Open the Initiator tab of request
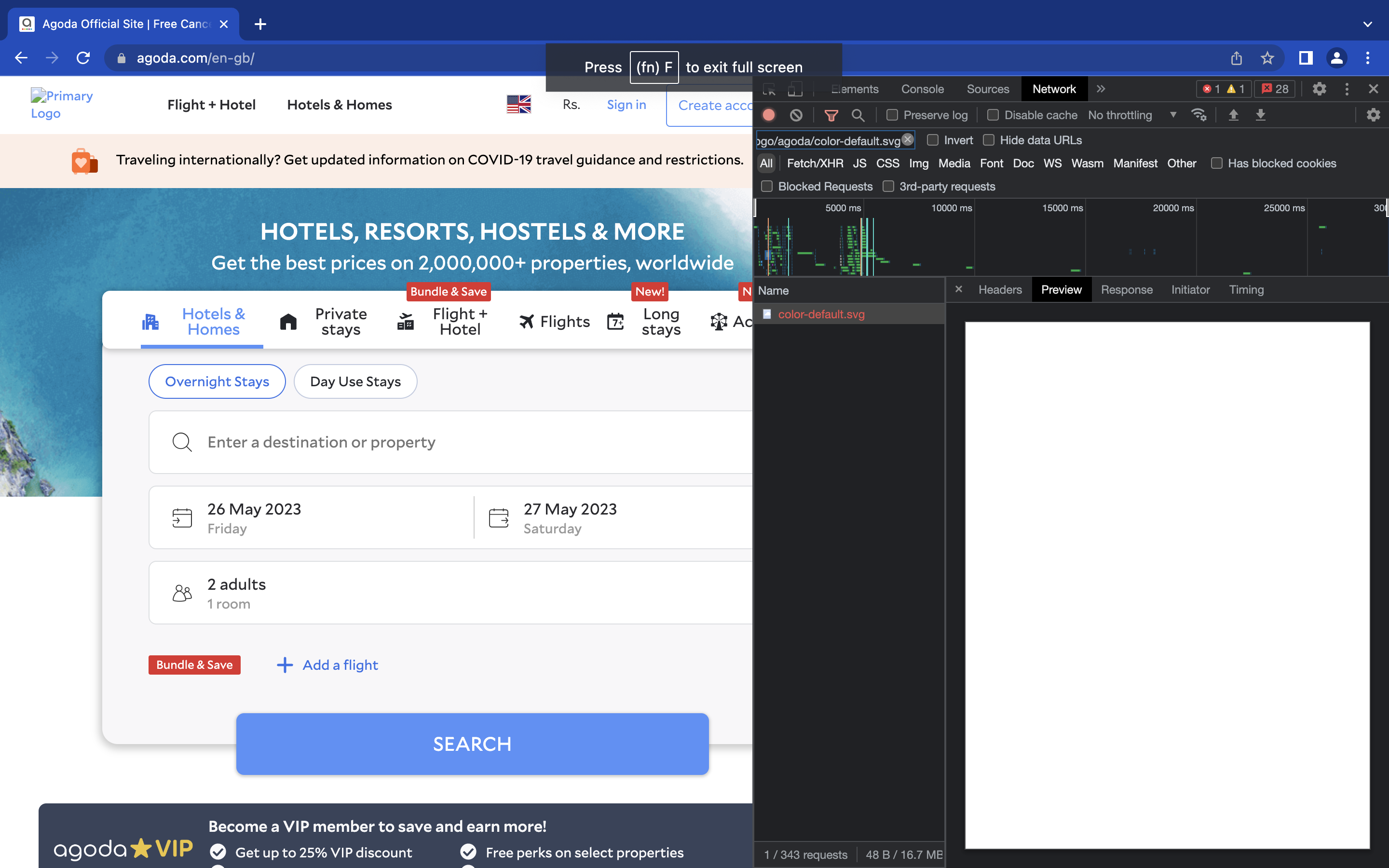1389x868 pixels. coord(1190,289)
